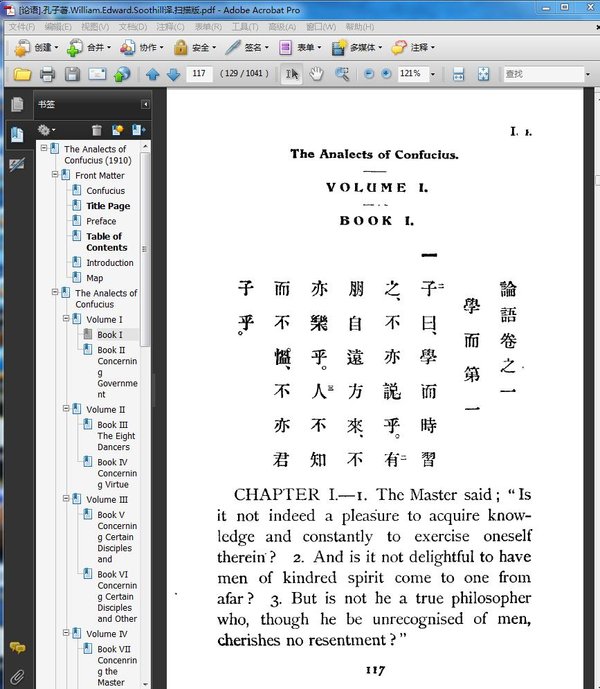The height and width of the screenshot is (689, 600).
Task: Collapse the Front Matter bookmark group
Action: pos(55,175)
